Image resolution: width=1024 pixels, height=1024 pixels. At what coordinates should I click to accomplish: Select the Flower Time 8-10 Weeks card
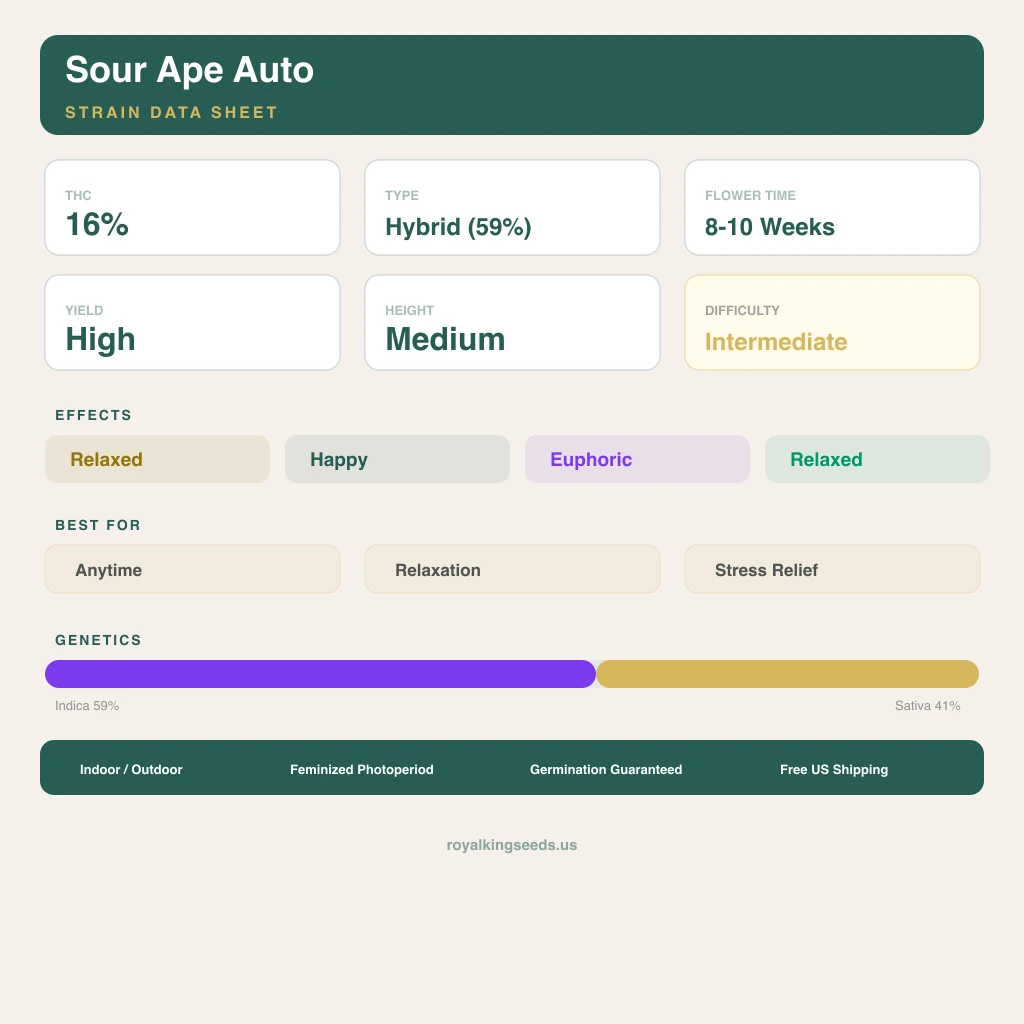[x=832, y=208]
